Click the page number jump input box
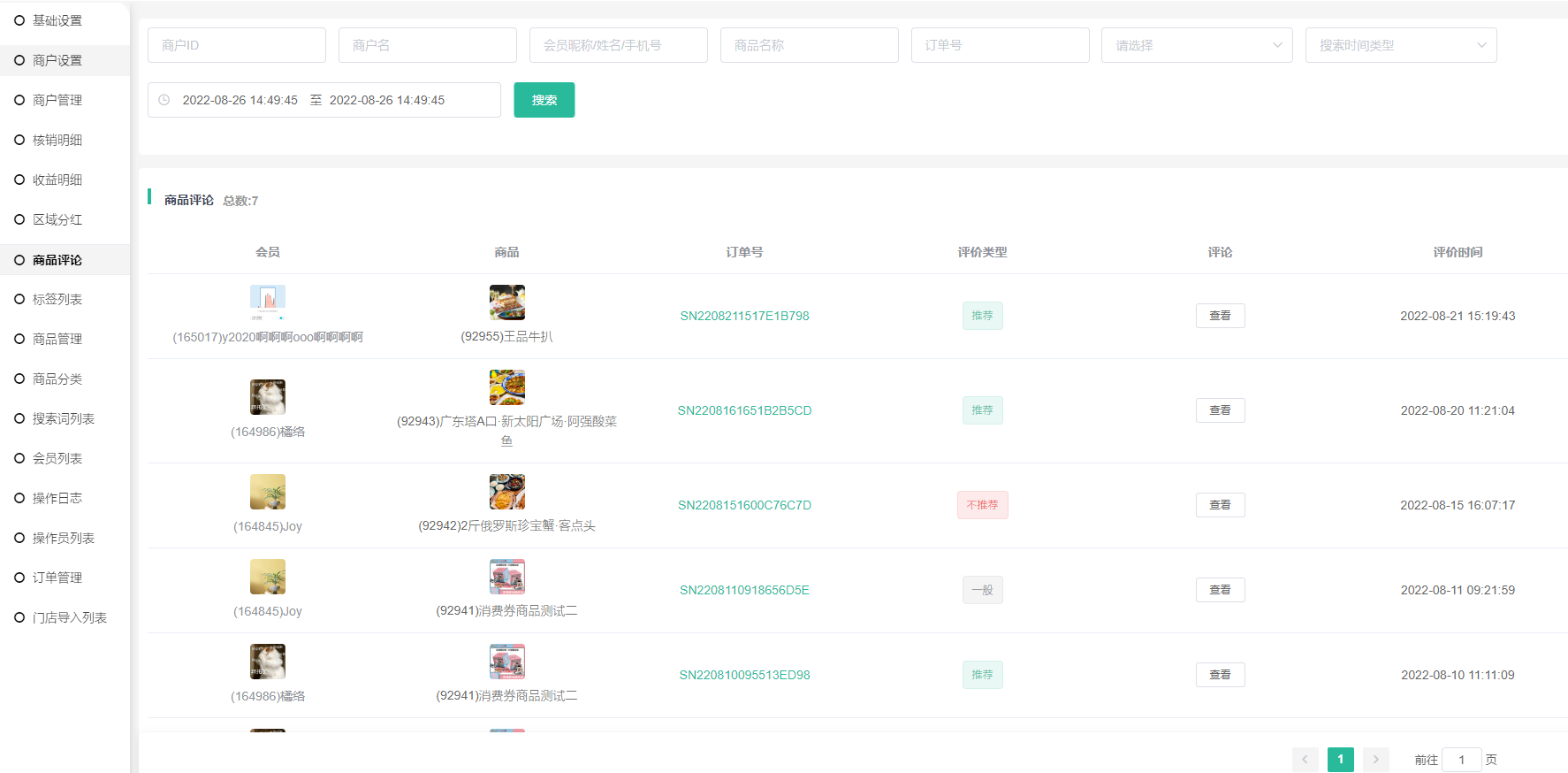This screenshot has height=773, width=1568. tap(1461, 760)
